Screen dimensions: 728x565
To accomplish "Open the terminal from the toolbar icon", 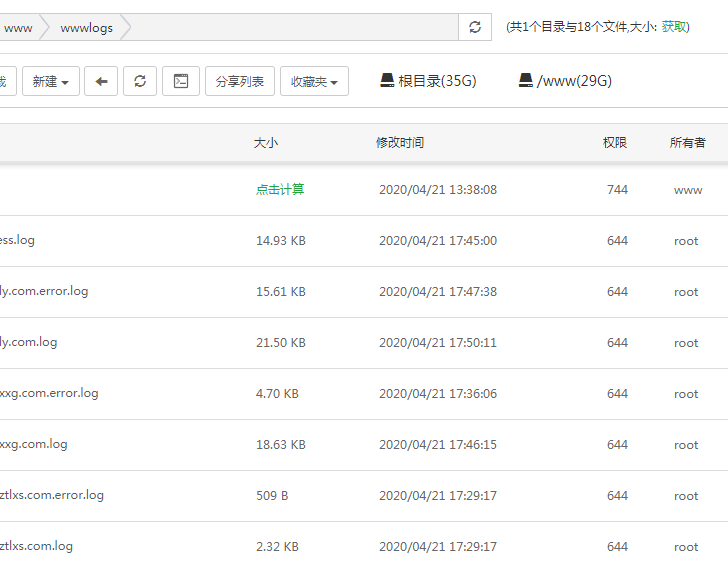I will coord(181,81).
